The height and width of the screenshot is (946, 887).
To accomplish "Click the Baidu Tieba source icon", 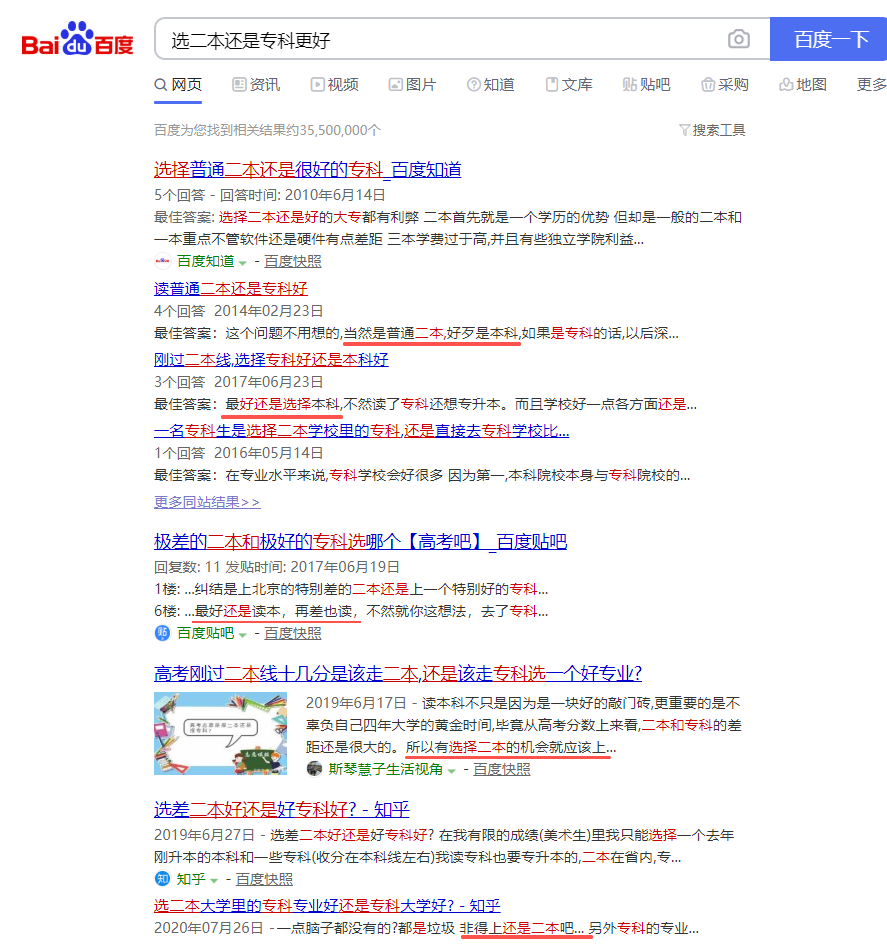I will click(162, 633).
